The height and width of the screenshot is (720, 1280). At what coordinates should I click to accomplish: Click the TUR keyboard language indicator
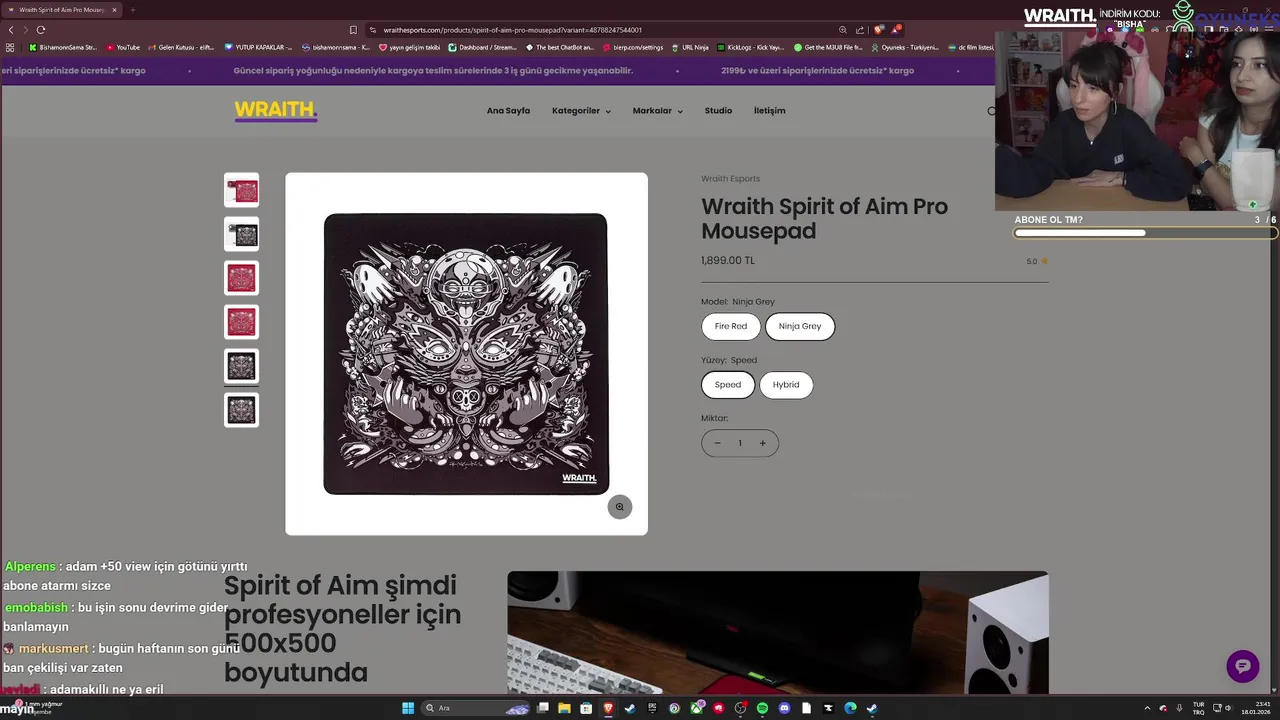tap(1198, 708)
